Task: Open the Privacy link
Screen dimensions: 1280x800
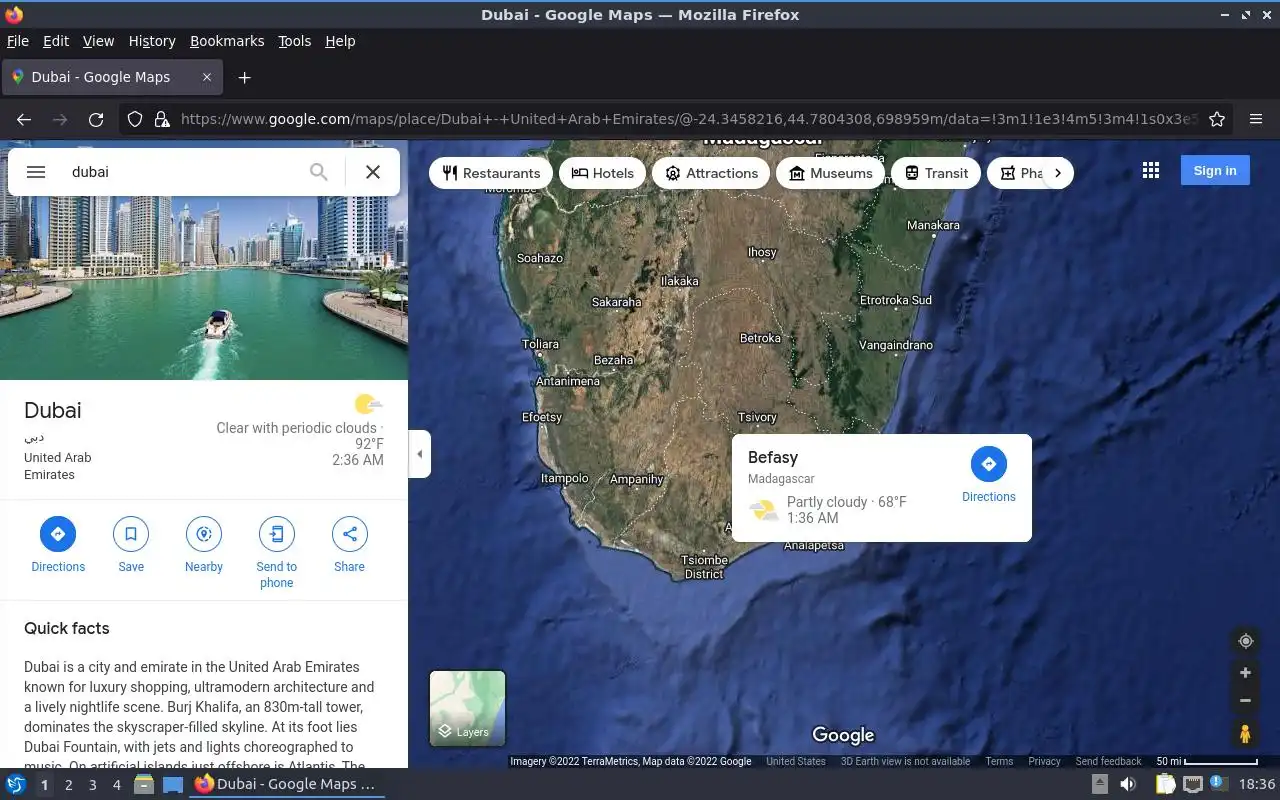Action: pos(1044,762)
